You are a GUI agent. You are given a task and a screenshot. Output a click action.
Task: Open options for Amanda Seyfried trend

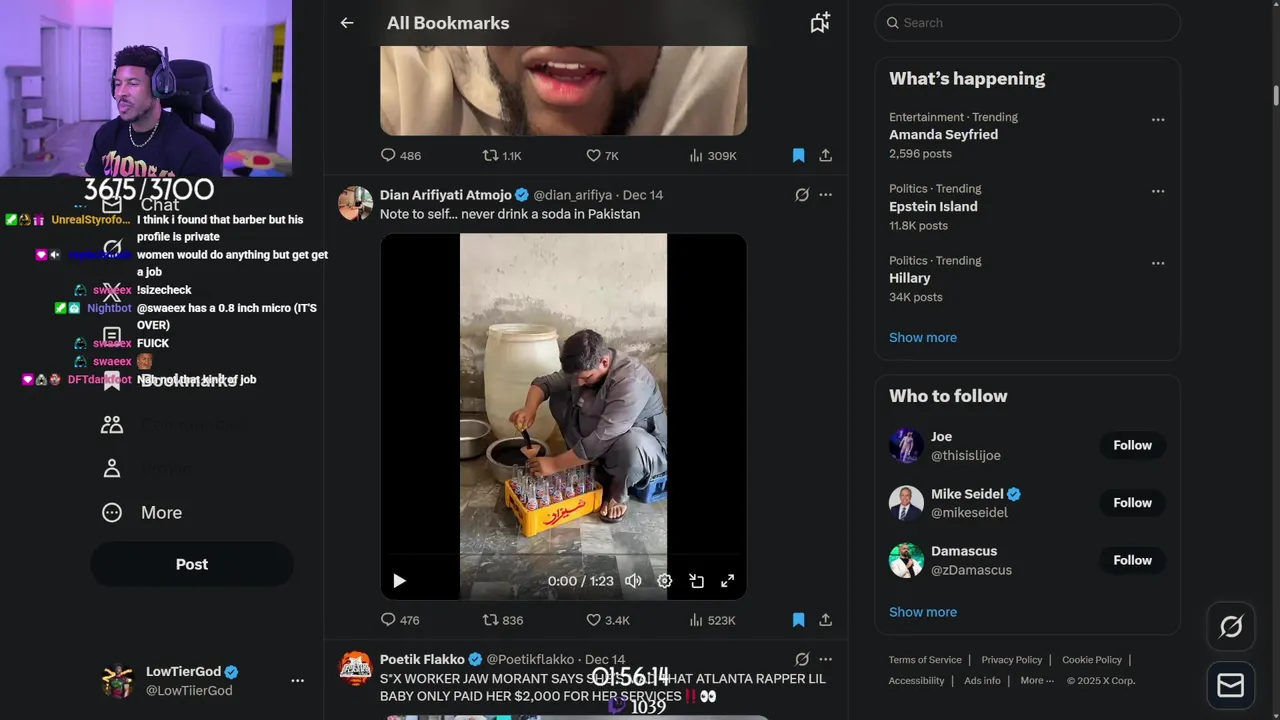pyautogui.click(x=1158, y=120)
